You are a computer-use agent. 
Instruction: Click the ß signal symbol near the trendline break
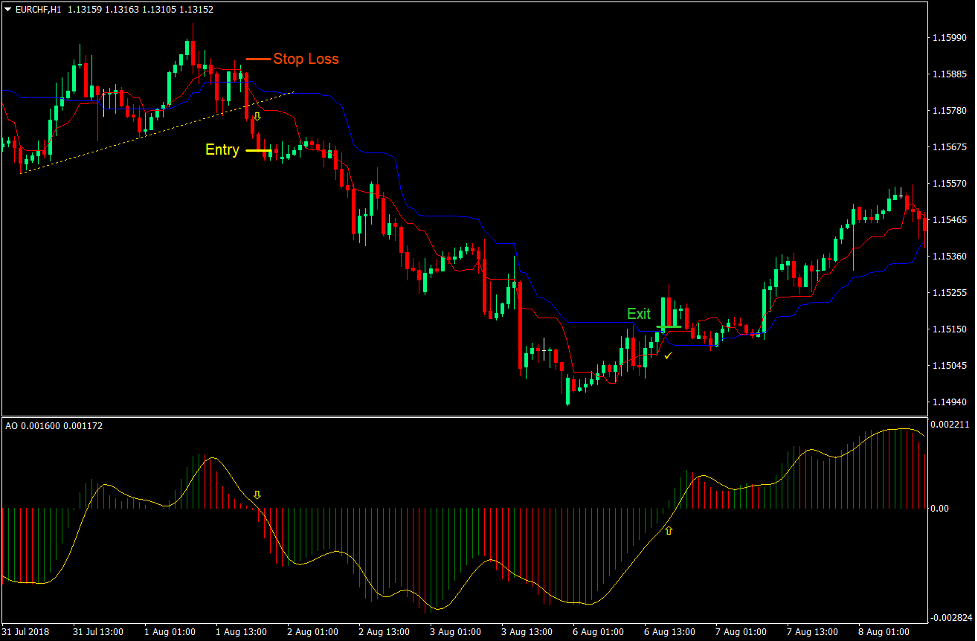259,115
